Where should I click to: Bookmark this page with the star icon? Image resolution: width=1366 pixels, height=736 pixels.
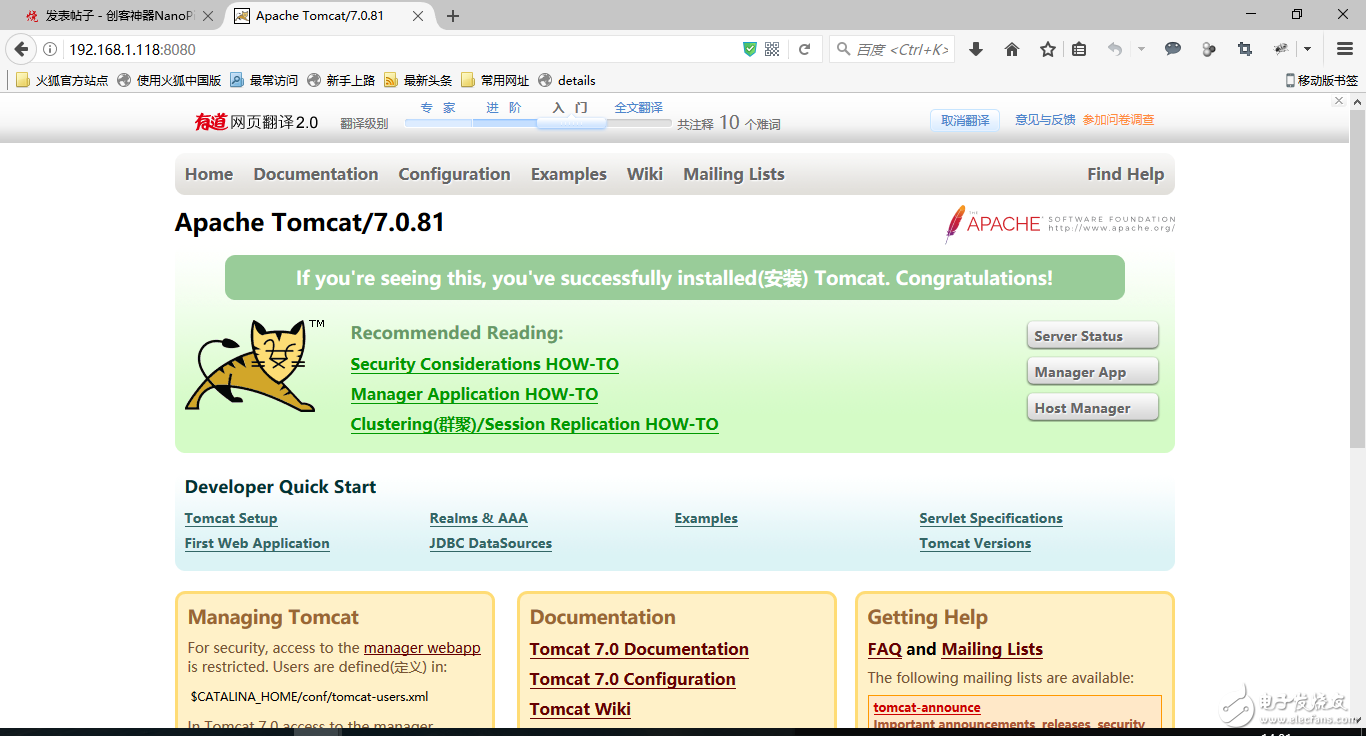click(x=1047, y=49)
